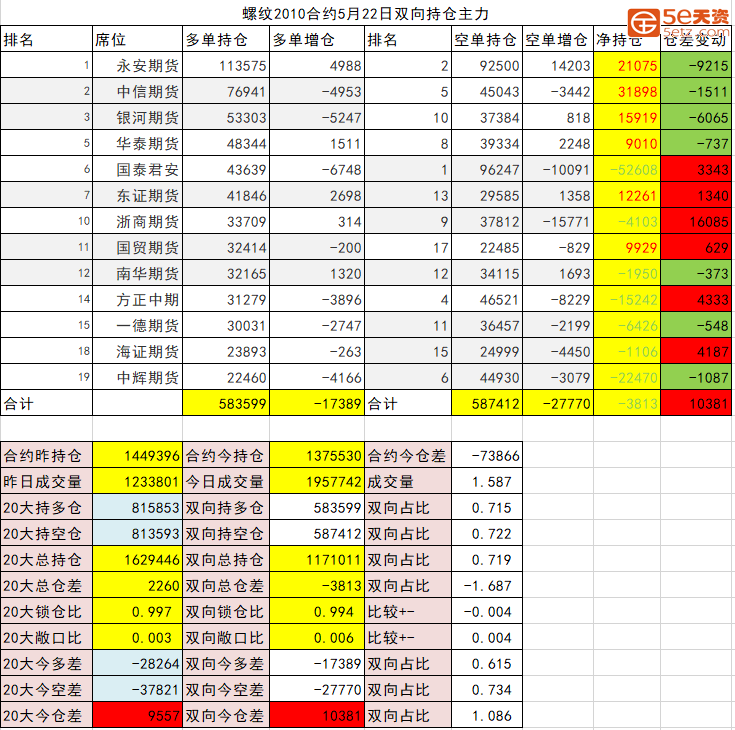Click the green cell showing -9215

tap(697, 66)
